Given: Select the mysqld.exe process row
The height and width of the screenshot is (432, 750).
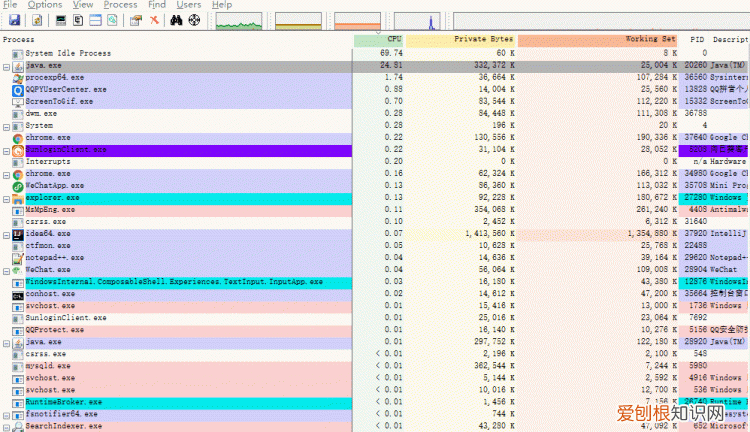Looking at the screenshot, I should tap(375, 367).
